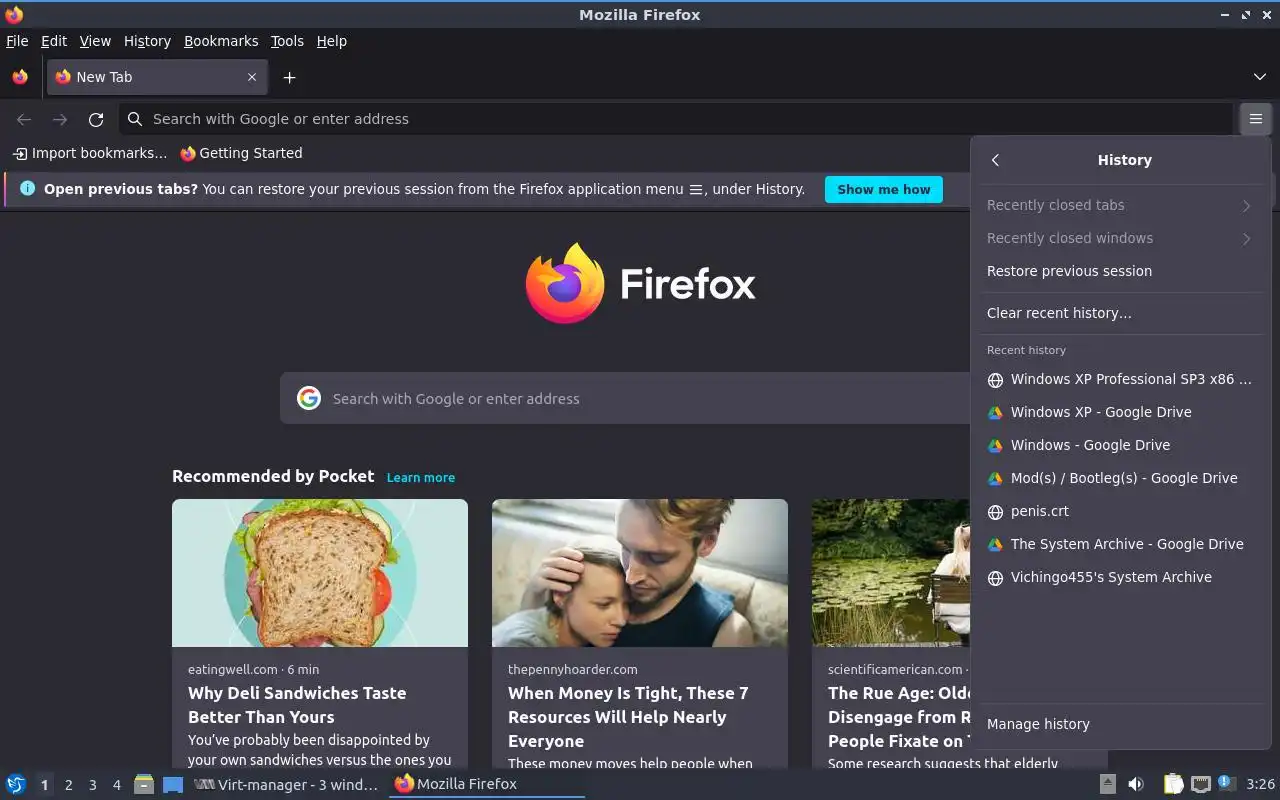Open the penny hoarder article image
This screenshot has height=800, width=1280.
click(x=640, y=573)
